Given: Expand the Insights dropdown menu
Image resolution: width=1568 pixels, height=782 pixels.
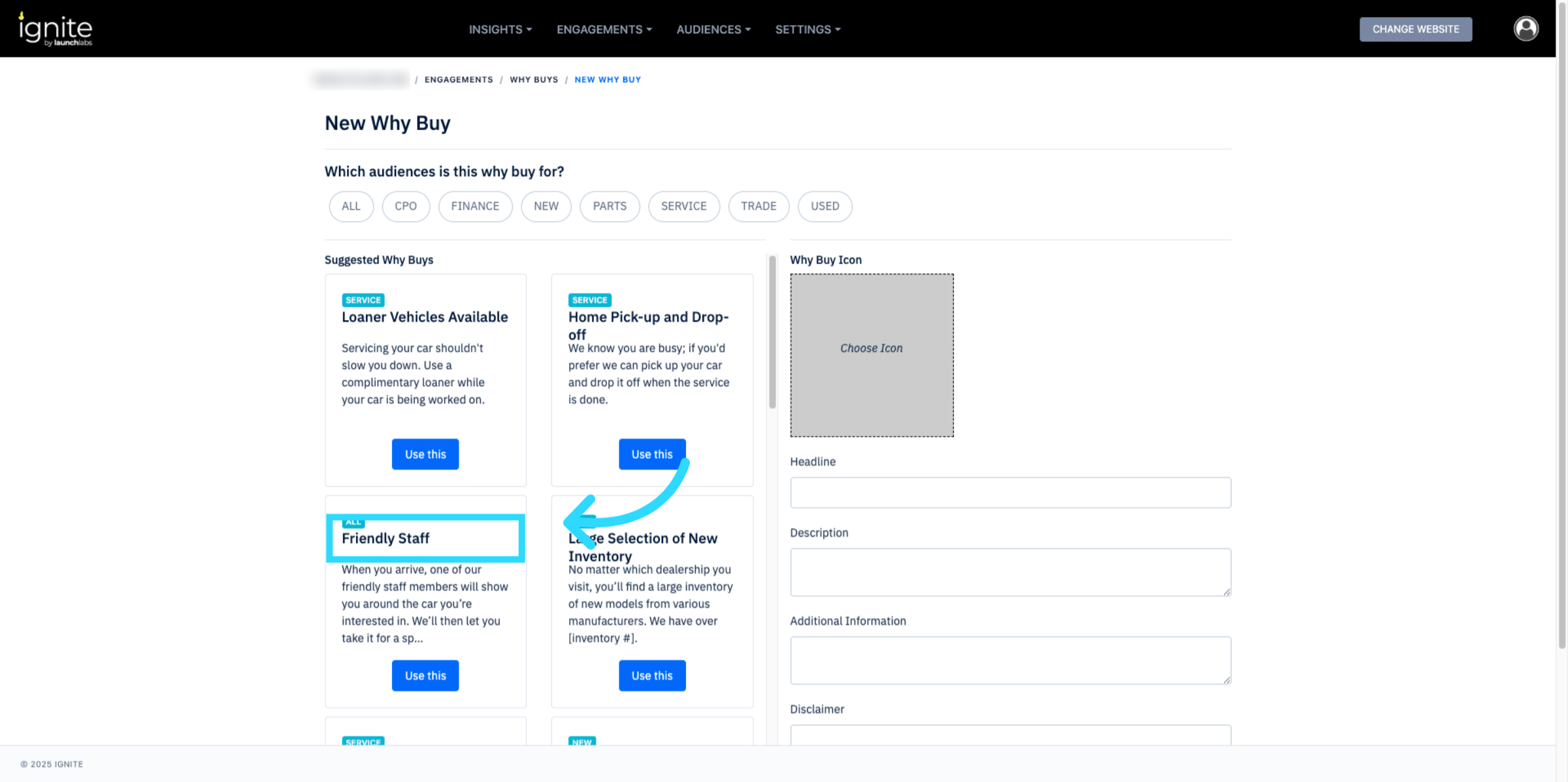Looking at the screenshot, I should (x=500, y=29).
